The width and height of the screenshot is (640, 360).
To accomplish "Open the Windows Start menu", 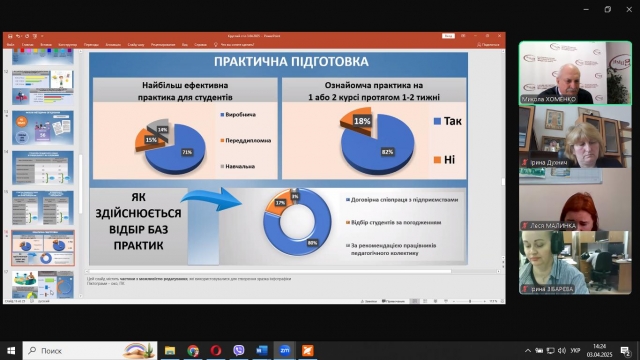I will pos(11,351).
